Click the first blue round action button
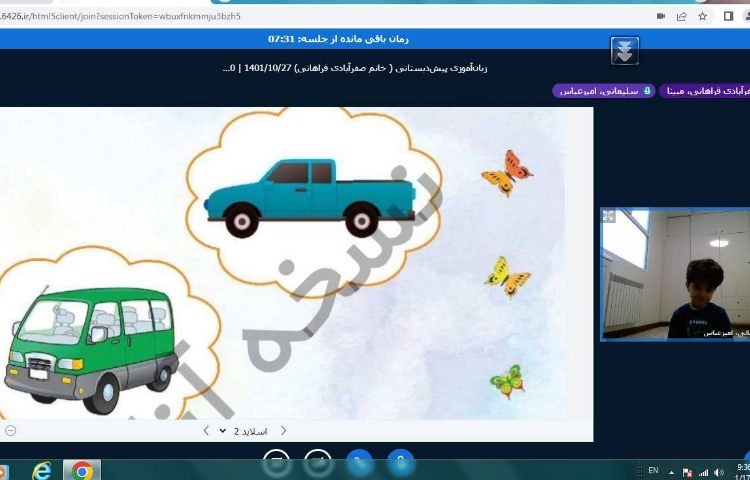The height and width of the screenshot is (480, 750). click(x=359, y=459)
